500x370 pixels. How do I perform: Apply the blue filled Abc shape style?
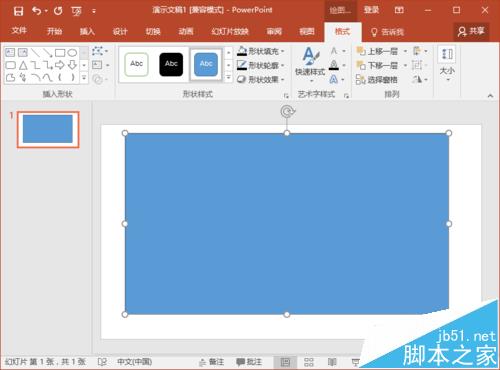[206, 64]
